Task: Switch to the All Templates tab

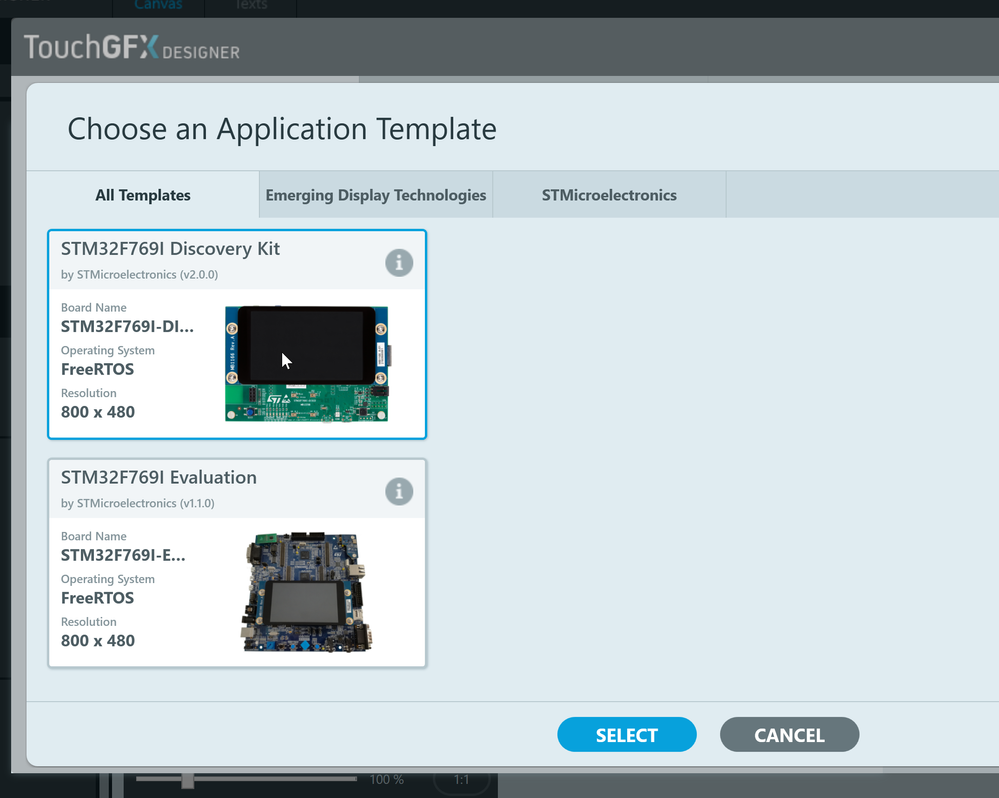Action: pyautogui.click(x=143, y=195)
